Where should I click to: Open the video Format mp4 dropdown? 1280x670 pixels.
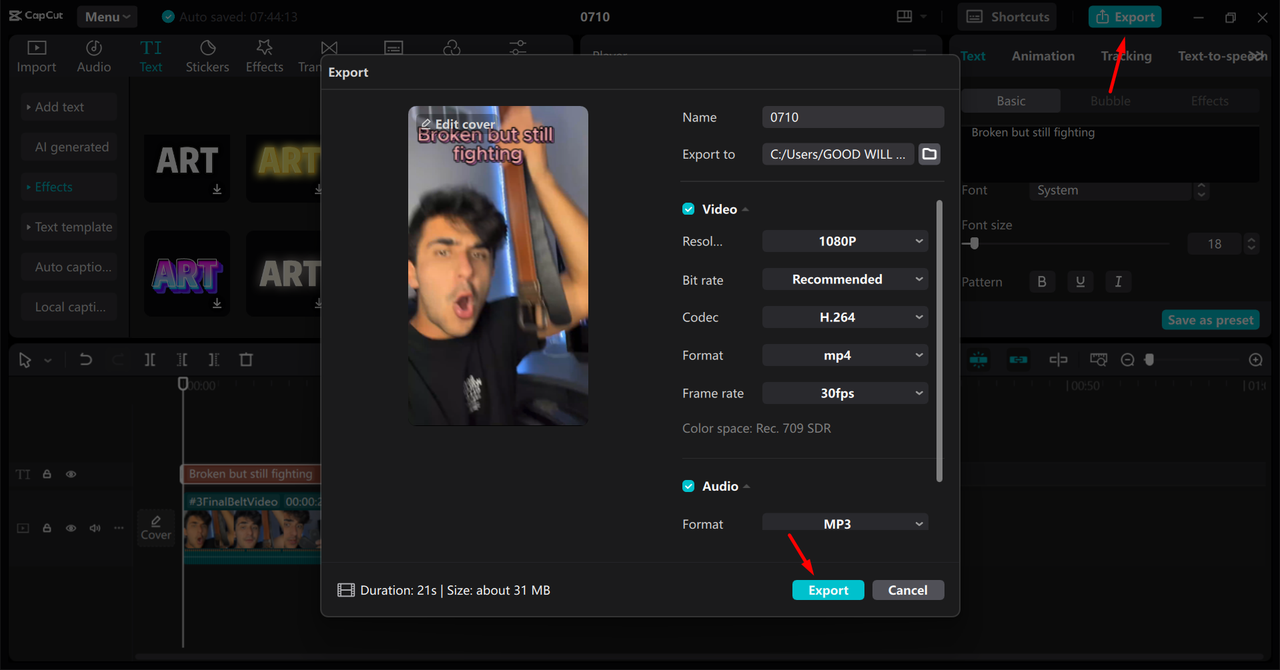coord(845,355)
